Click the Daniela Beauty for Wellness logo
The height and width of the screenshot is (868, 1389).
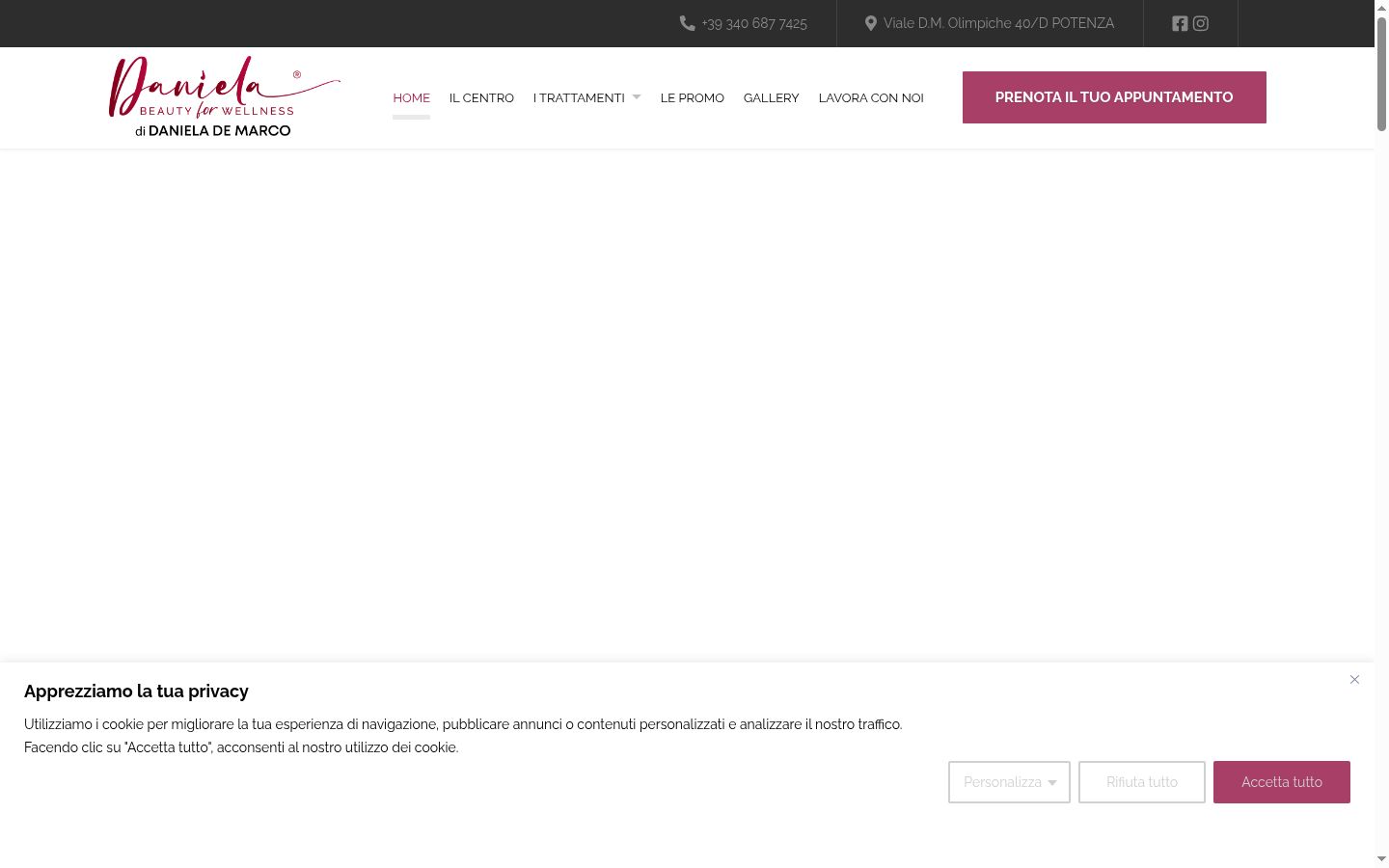click(x=225, y=96)
